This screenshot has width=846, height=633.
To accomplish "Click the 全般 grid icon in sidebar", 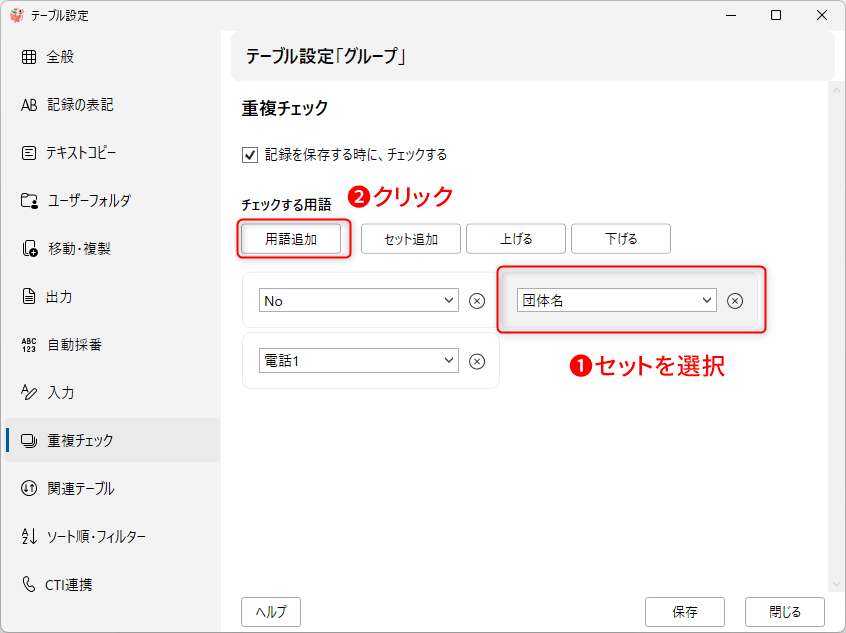I will (x=29, y=57).
